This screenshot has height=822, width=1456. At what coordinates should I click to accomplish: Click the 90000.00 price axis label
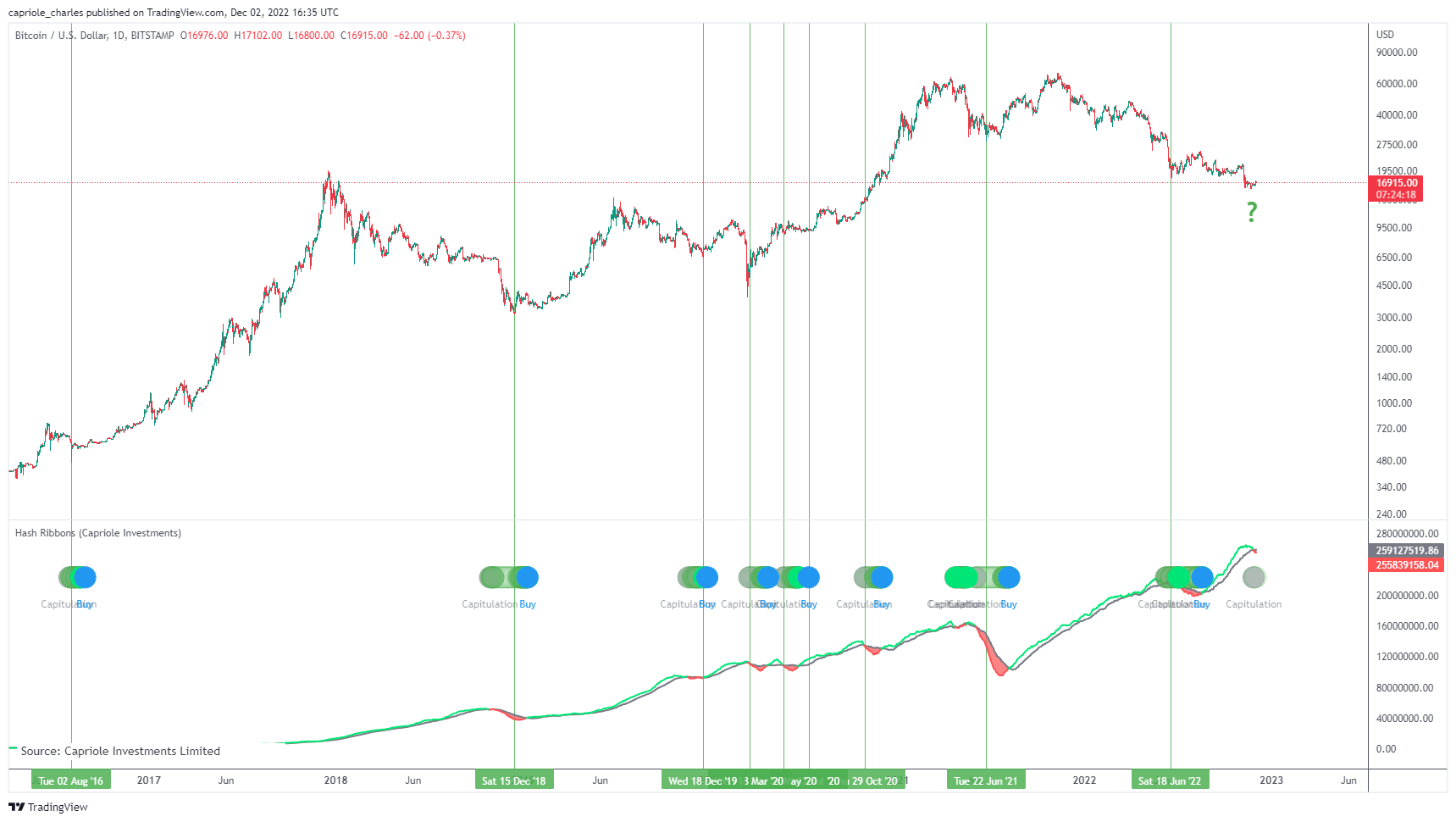click(1397, 53)
